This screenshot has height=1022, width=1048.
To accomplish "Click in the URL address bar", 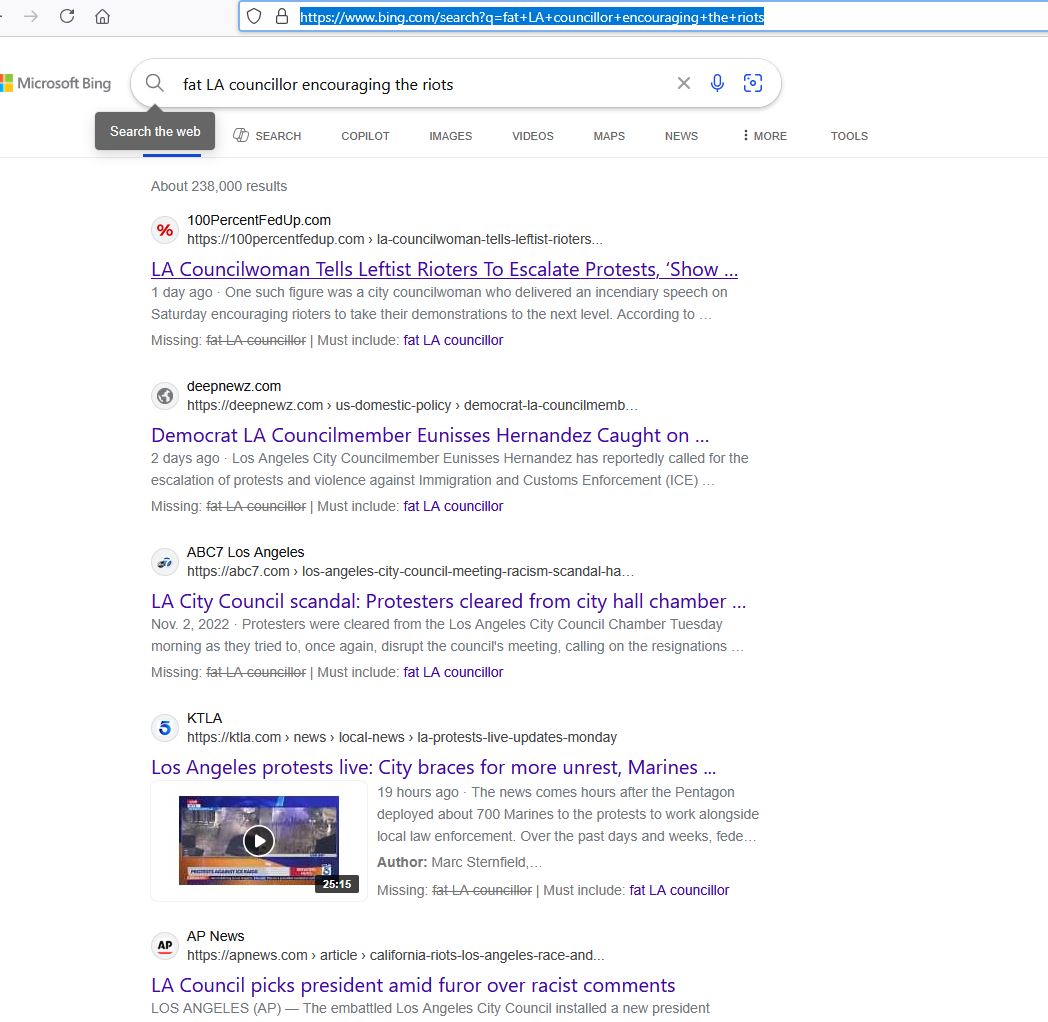I will (x=642, y=17).
